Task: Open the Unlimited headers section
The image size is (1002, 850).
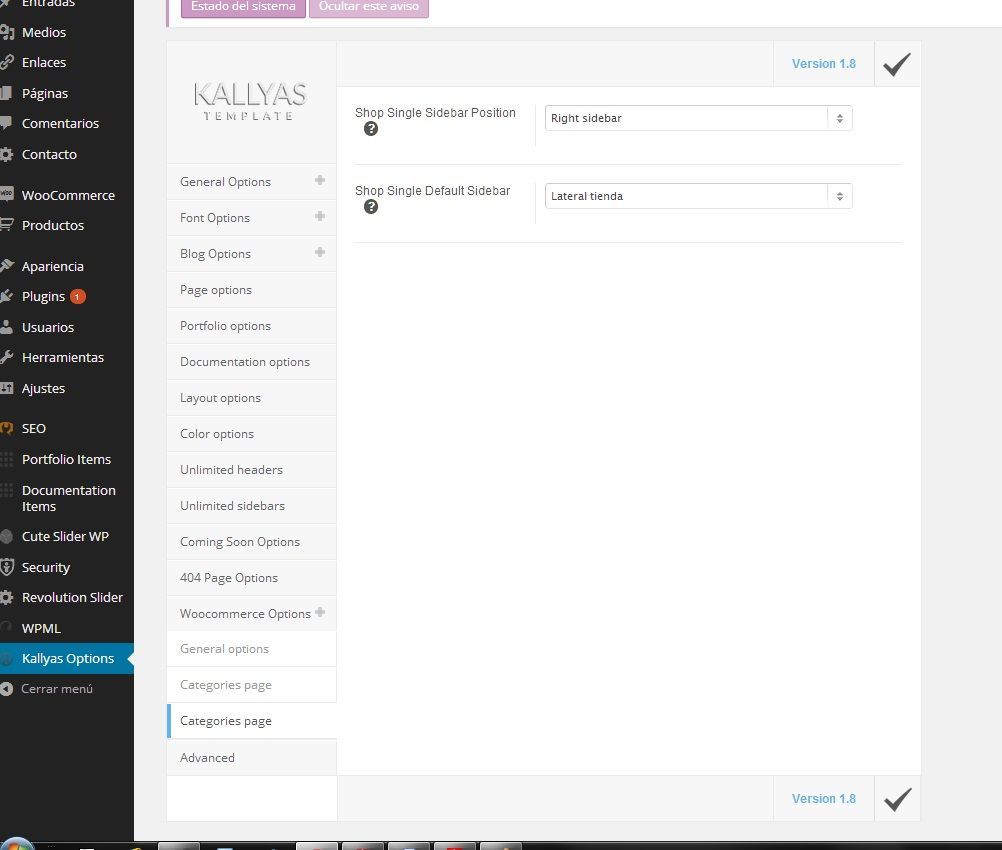Action: click(252, 470)
